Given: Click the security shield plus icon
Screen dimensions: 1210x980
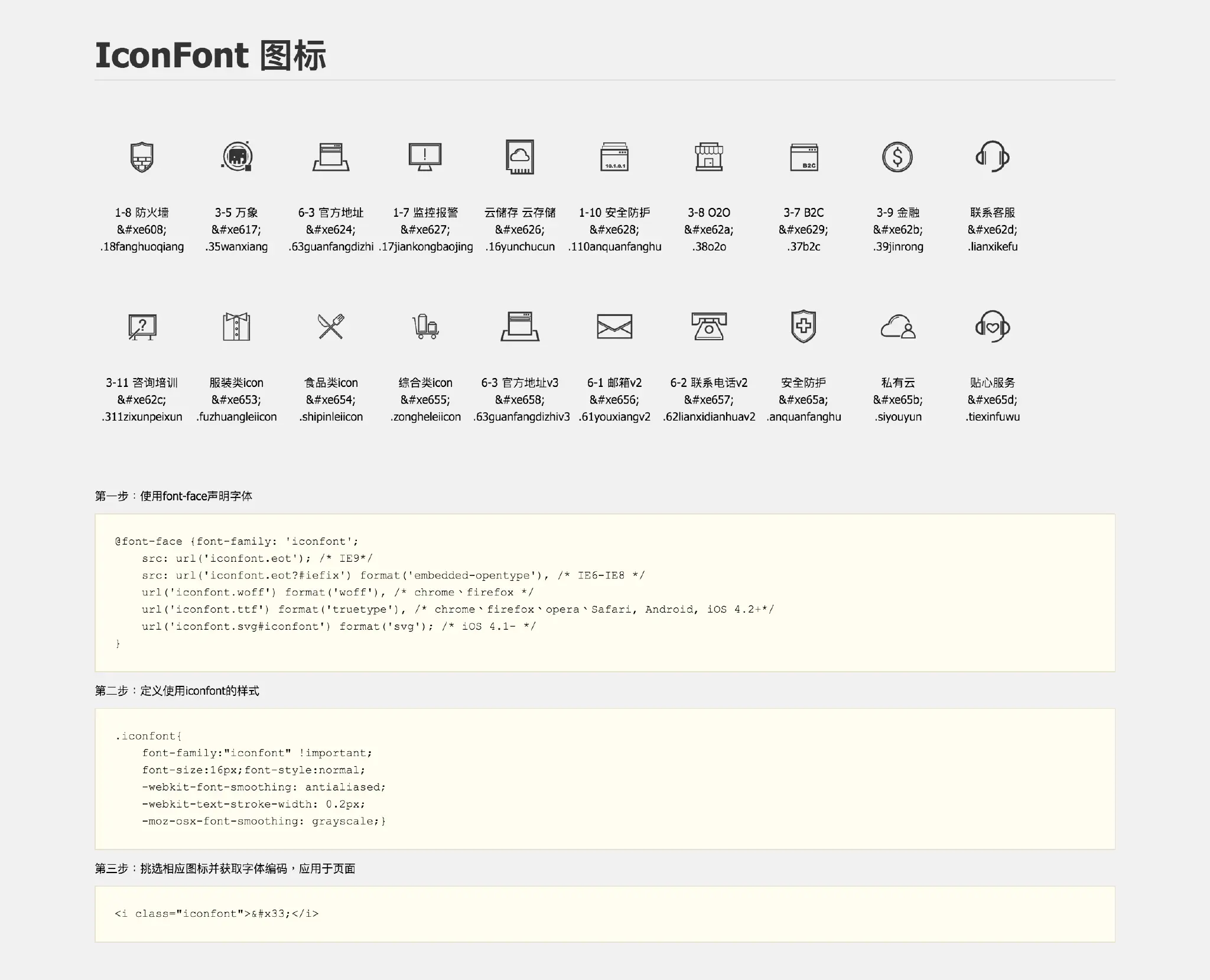Looking at the screenshot, I should click(804, 326).
